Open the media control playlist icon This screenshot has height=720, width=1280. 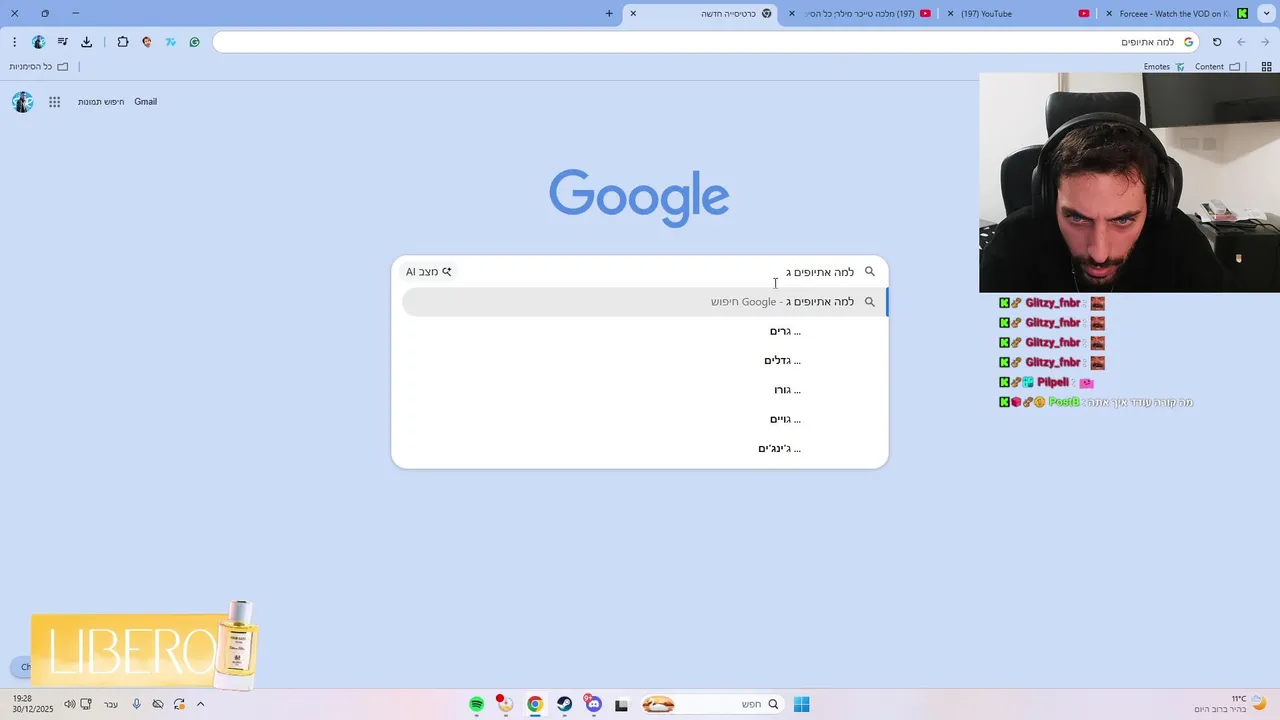pyautogui.click(x=62, y=42)
